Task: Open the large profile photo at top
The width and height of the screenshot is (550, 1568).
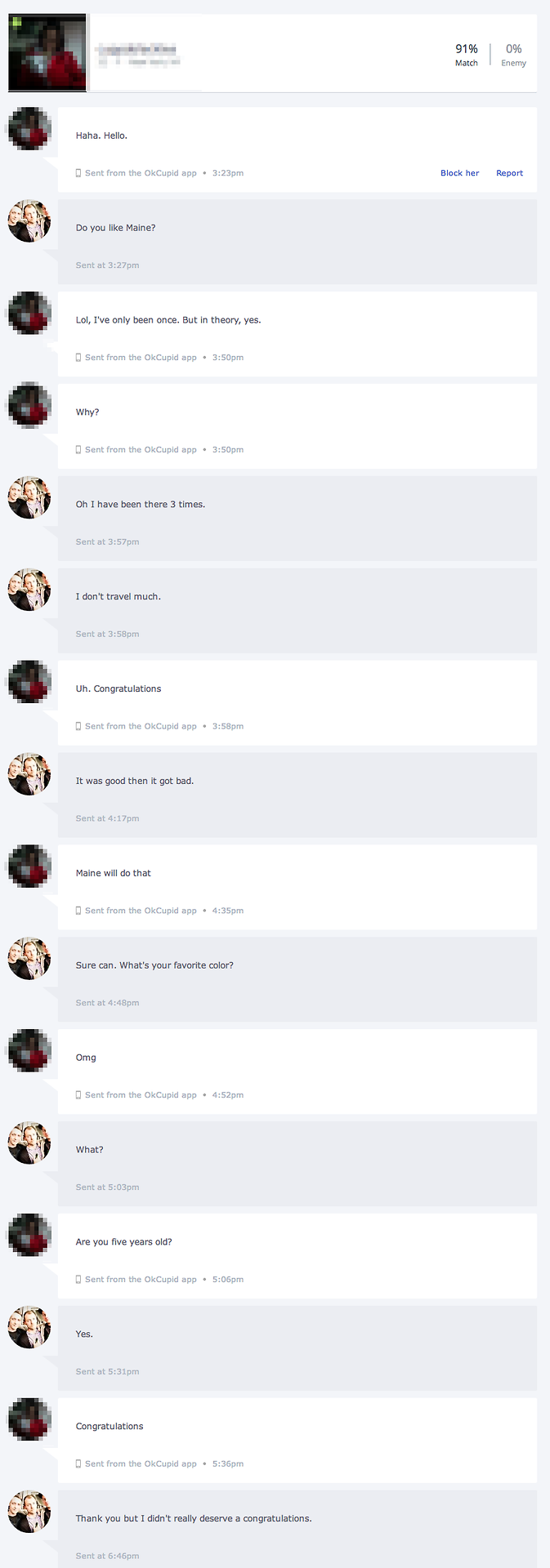Action: pyautogui.click(x=47, y=52)
